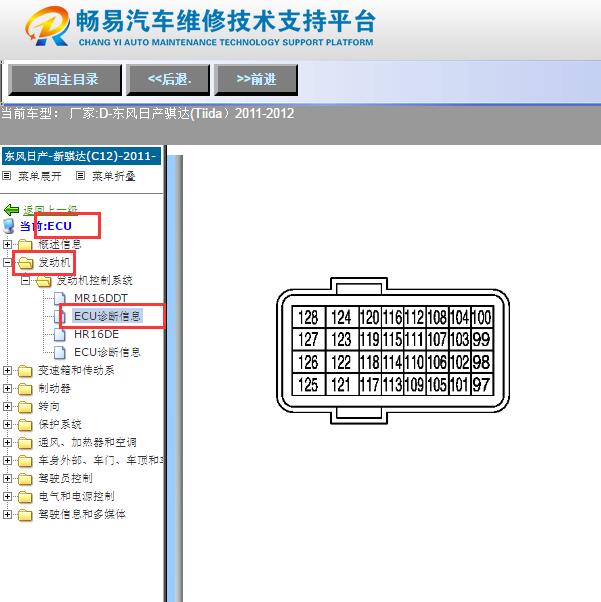Click the 当前车型 vehicle model text
This screenshot has height=602, width=601.
pos(147,114)
